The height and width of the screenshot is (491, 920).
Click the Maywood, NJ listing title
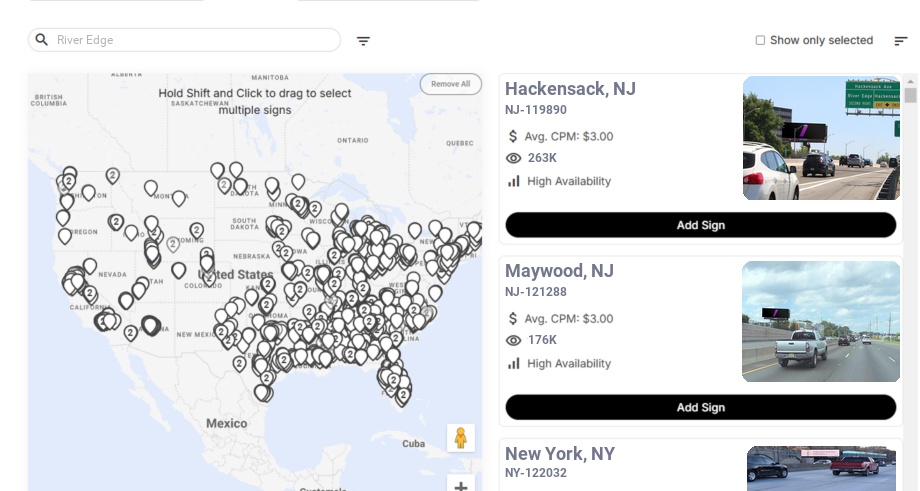click(x=559, y=271)
